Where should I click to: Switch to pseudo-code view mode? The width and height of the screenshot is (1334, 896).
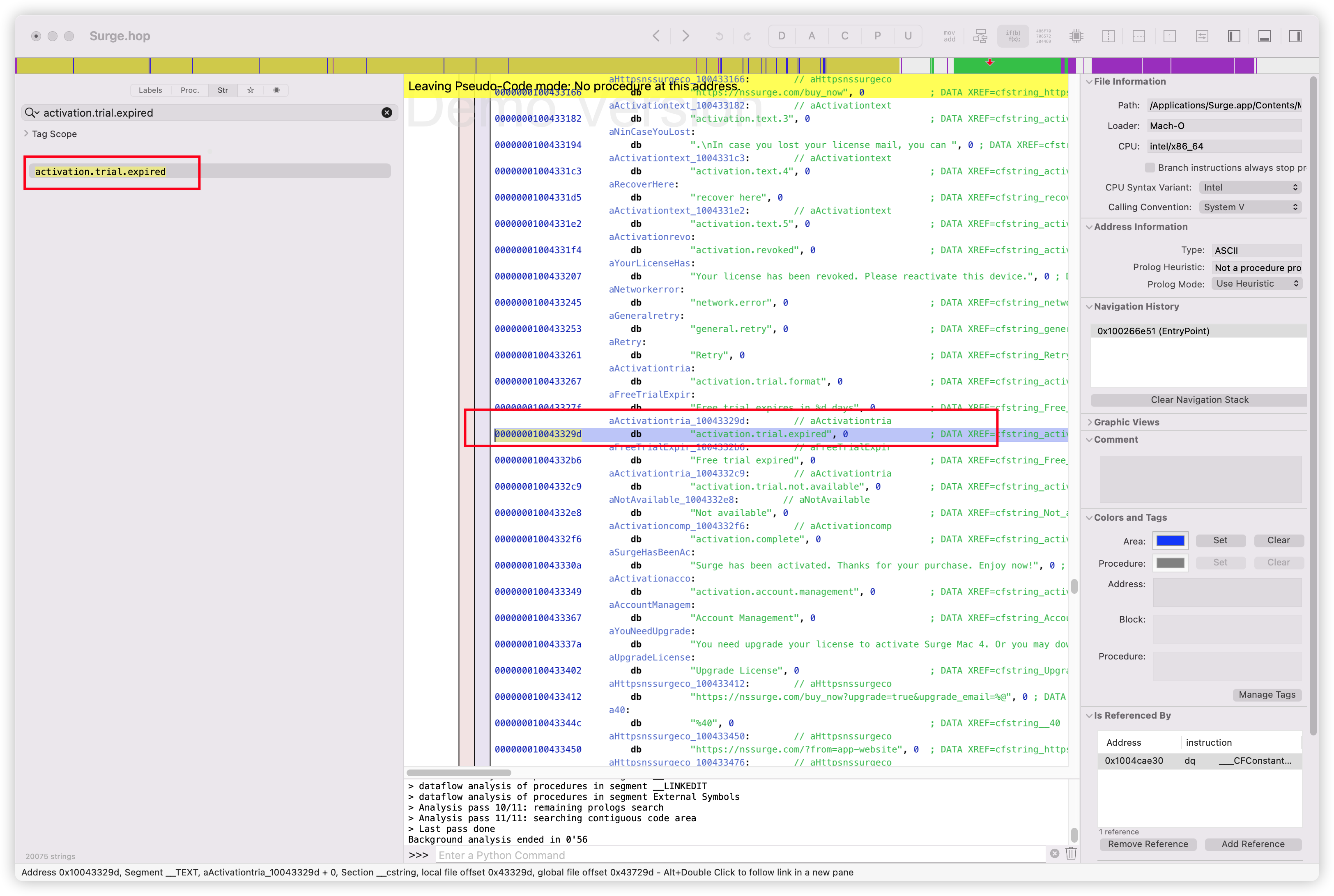coord(1013,36)
